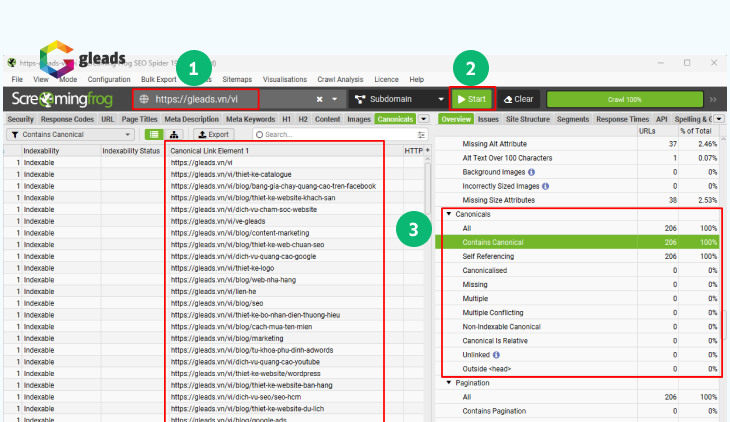Click the Clear button
The height and width of the screenshot is (422, 730).
click(x=519, y=99)
